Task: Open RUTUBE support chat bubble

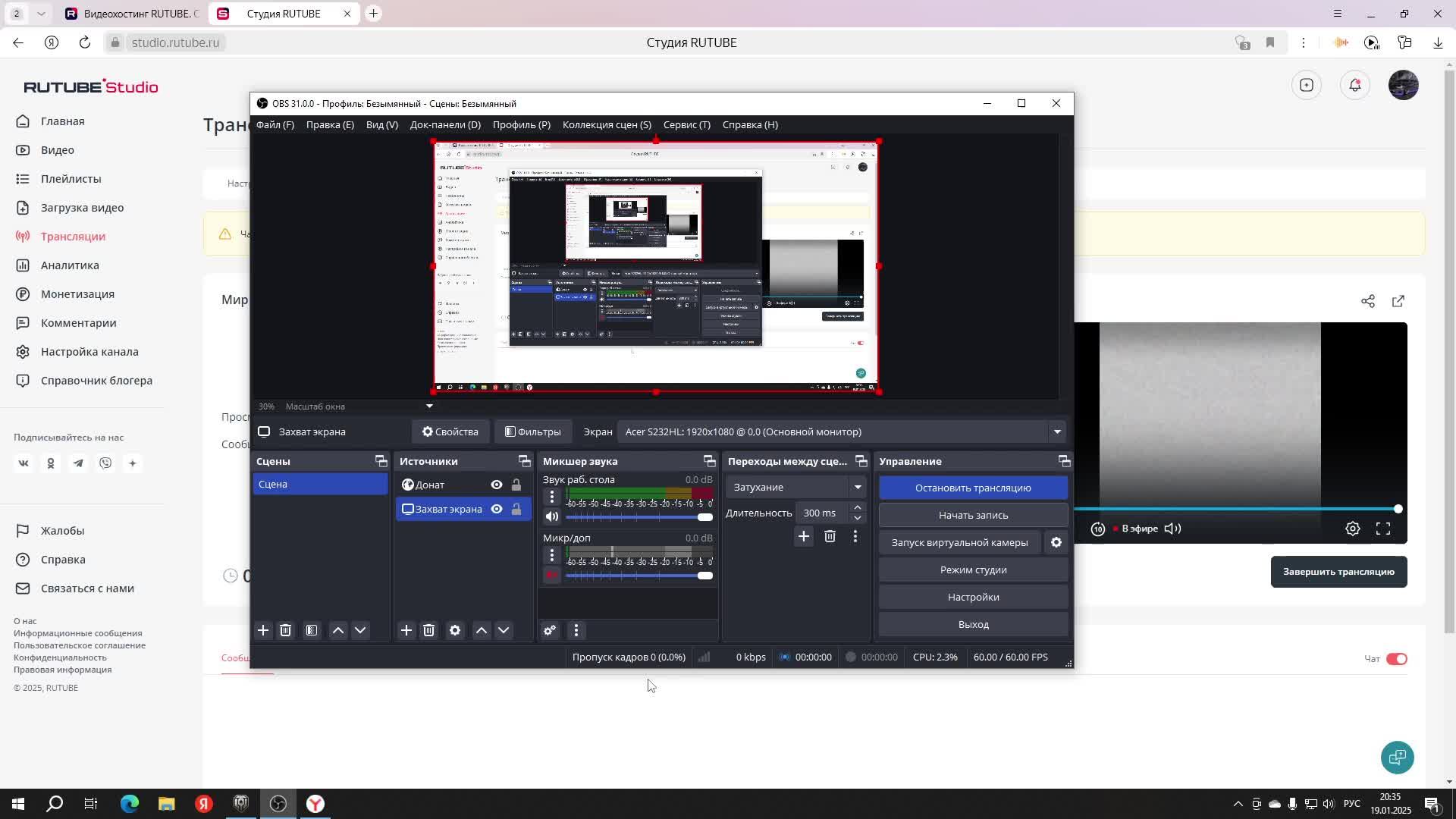Action: (x=1398, y=757)
